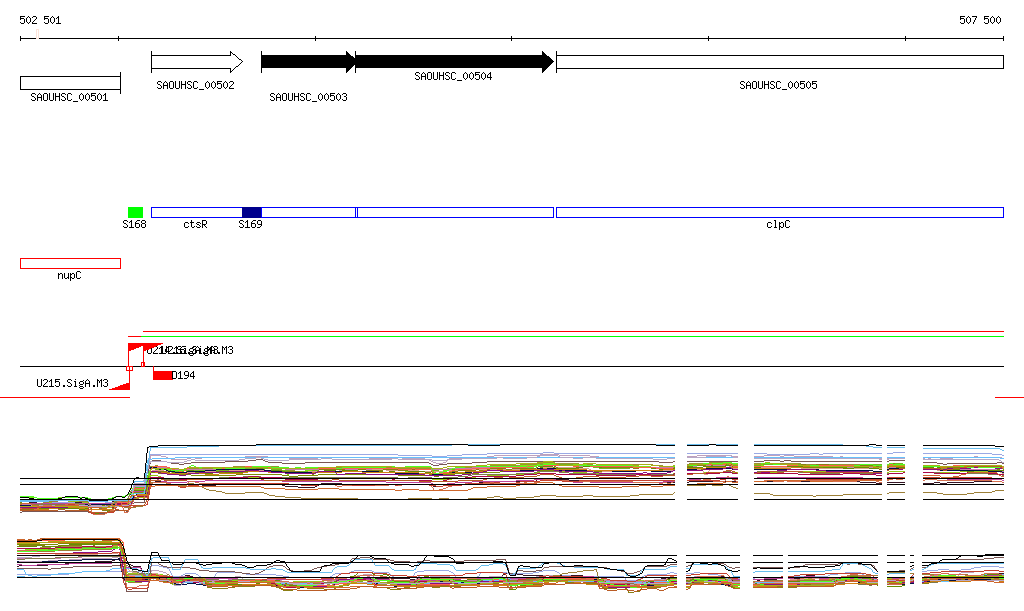Select the black SAOUHSC_00504 gene arrow
The height and width of the screenshot is (611, 1024).
(455, 62)
